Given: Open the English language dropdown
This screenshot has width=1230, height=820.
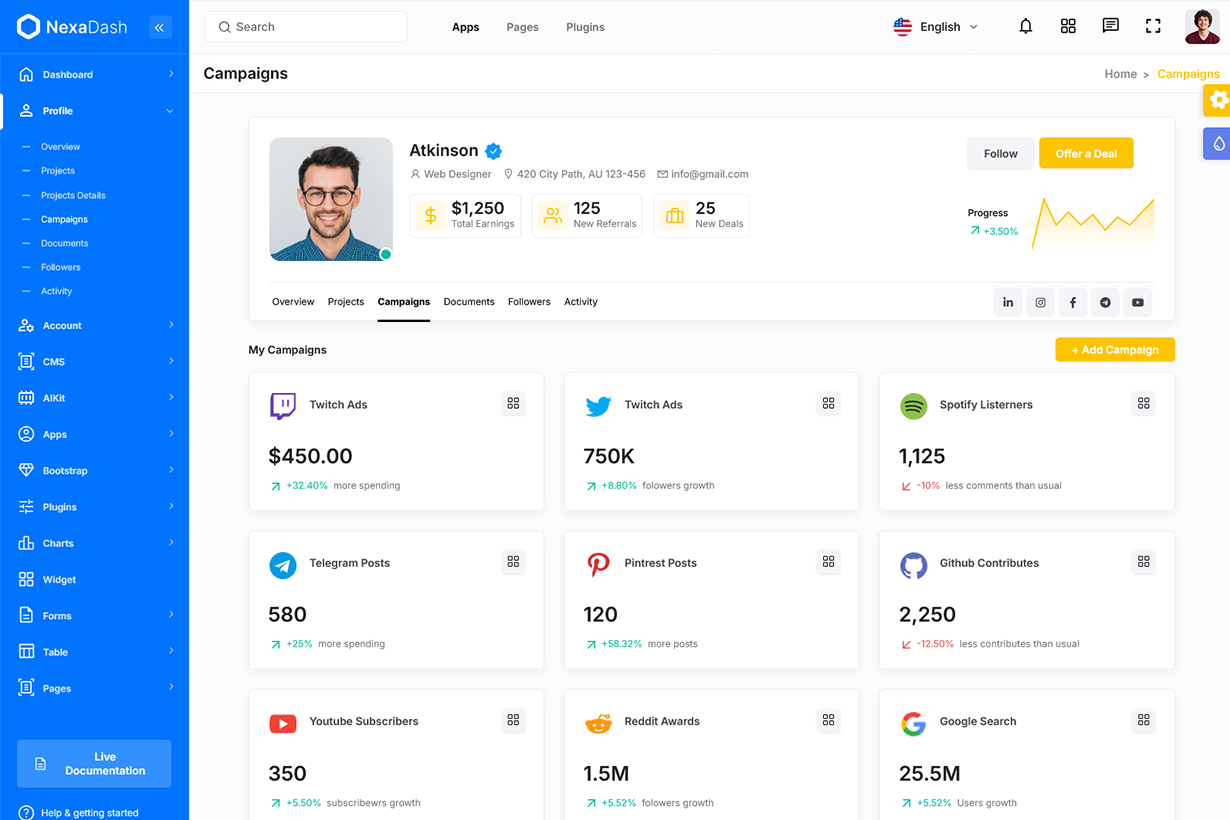Looking at the screenshot, I should pyautogui.click(x=936, y=27).
